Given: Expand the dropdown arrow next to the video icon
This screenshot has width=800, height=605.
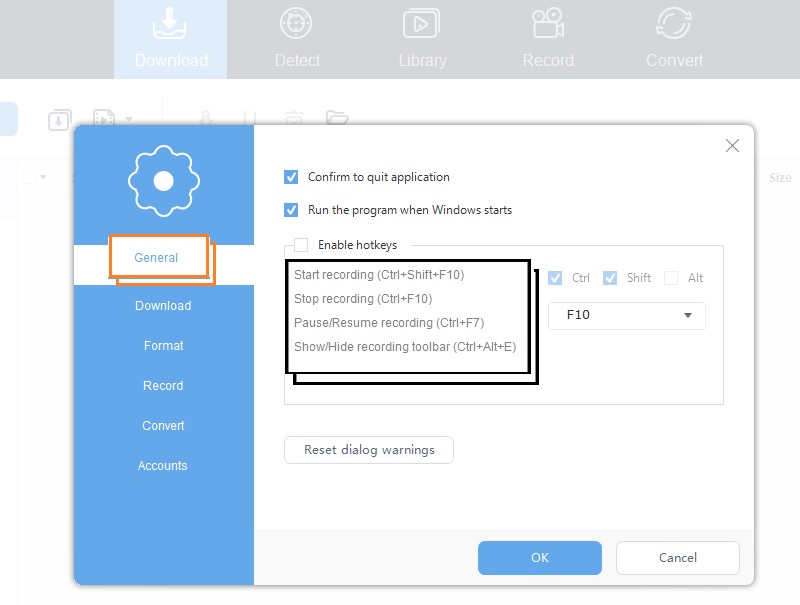Looking at the screenshot, I should click(x=128, y=120).
